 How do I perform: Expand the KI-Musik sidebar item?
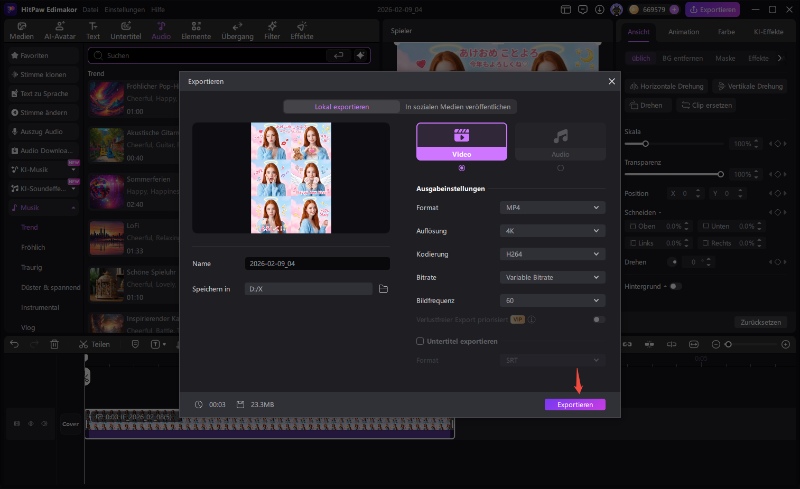(73, 169)
